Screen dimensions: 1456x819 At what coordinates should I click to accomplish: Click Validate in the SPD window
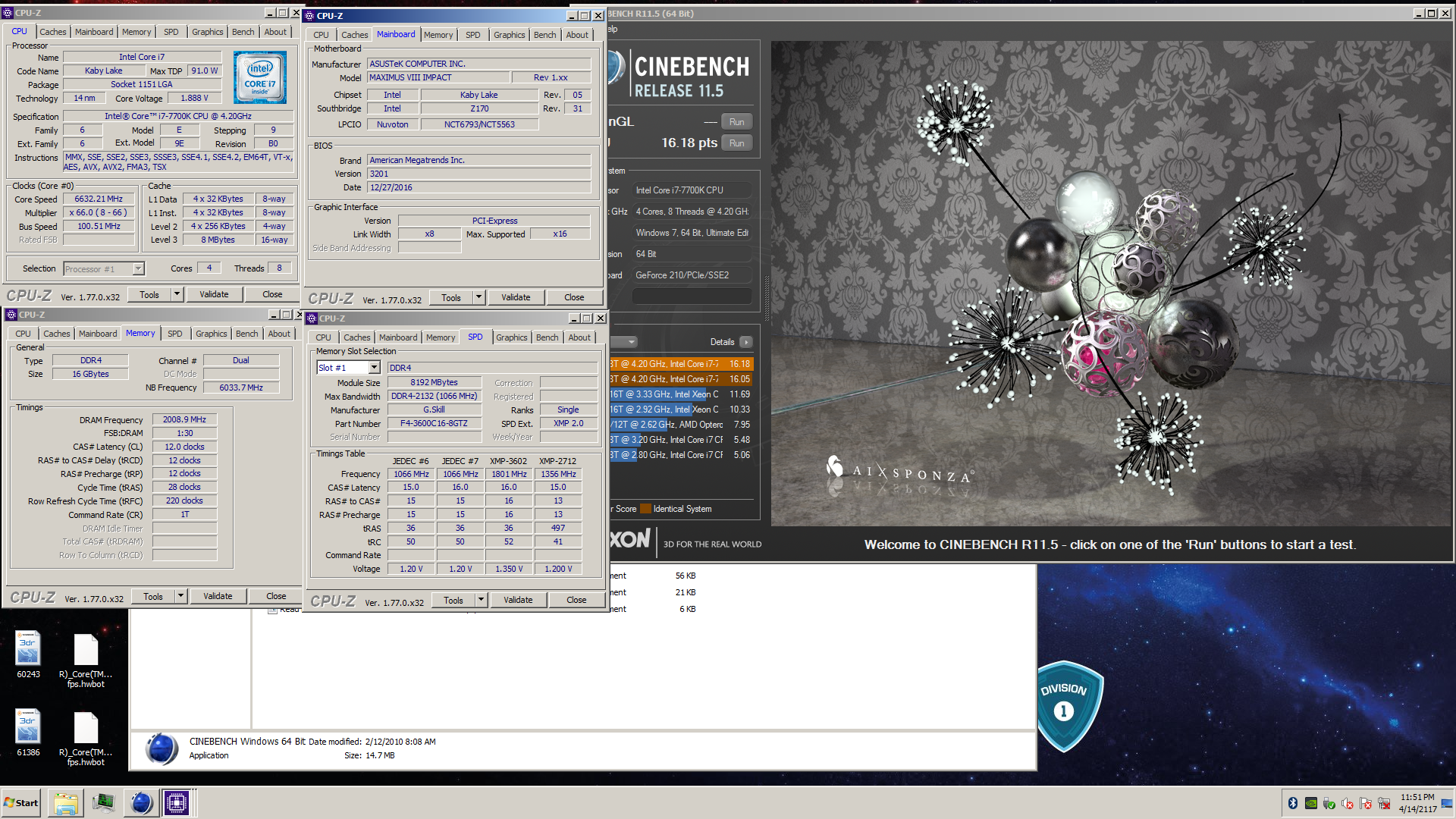tap(518, 600)
